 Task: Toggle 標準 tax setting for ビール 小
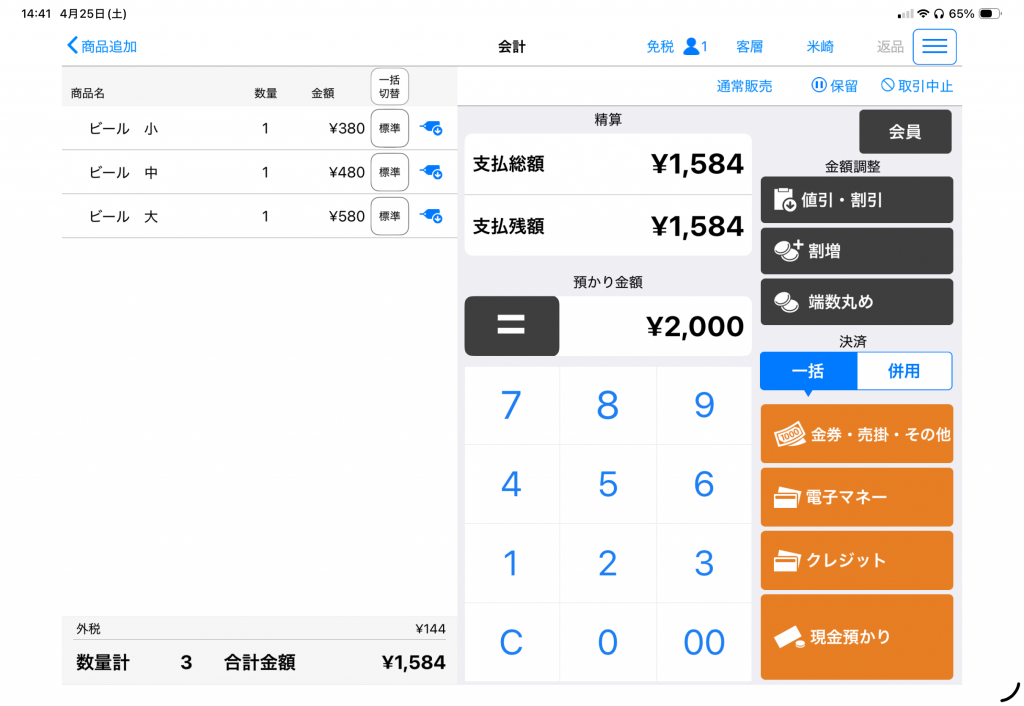tap(389, 128)
